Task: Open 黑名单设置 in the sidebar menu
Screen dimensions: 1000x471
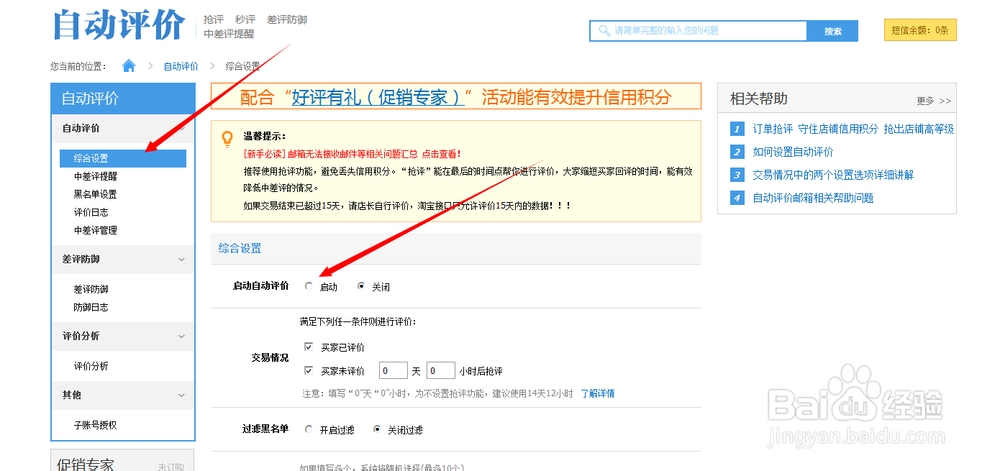Action: tap(95, 194)
